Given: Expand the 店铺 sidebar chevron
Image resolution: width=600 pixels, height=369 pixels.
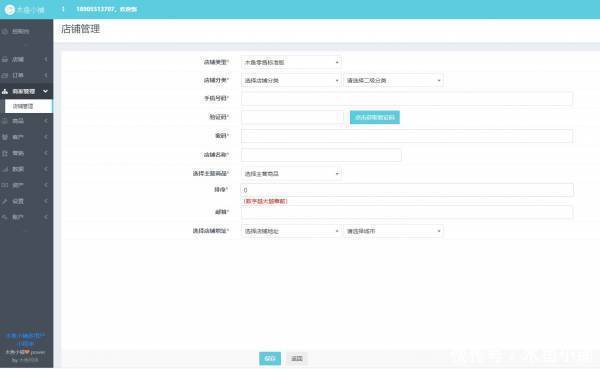Looking at the screenshot, I should coord(46,59).
